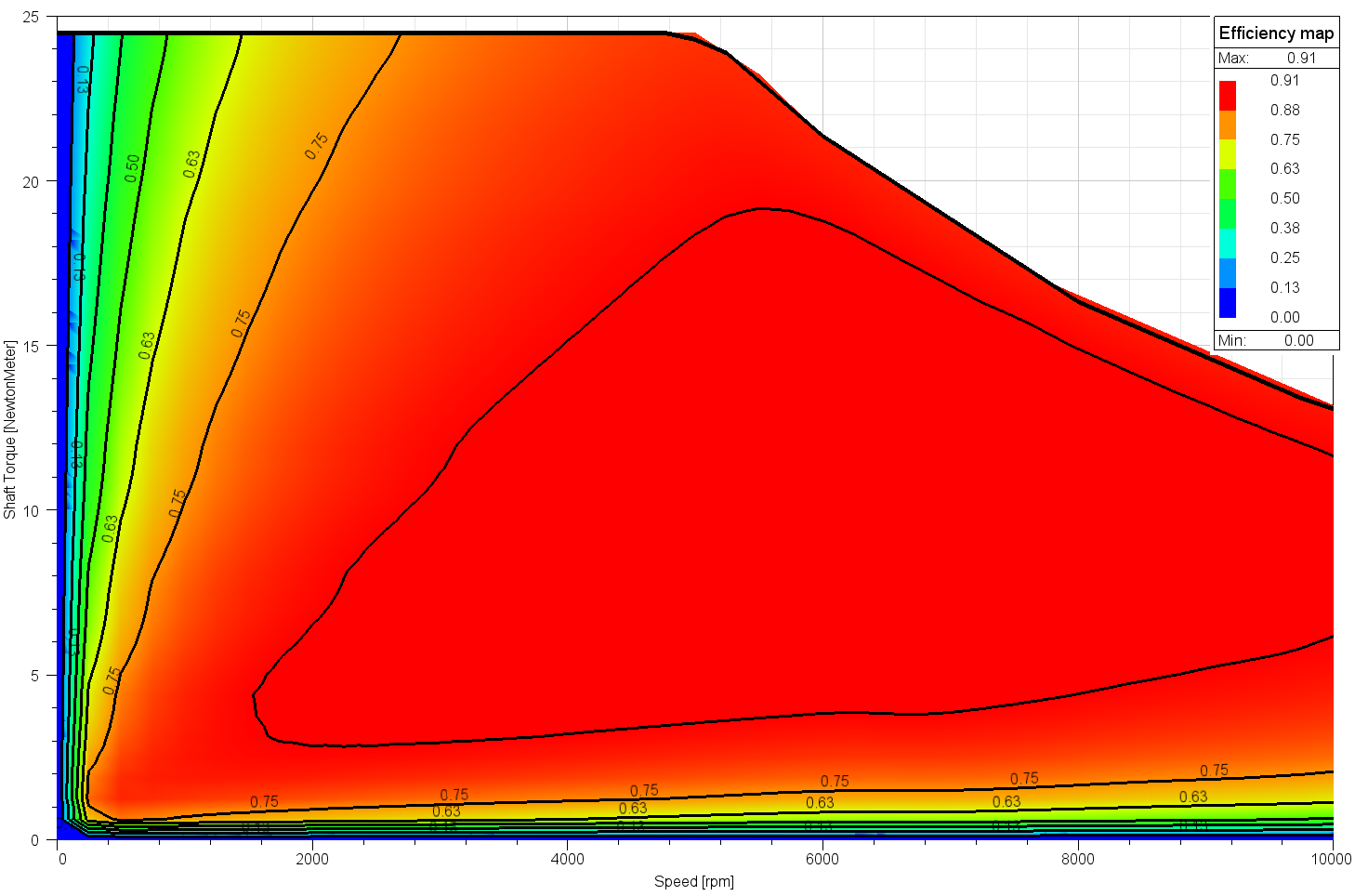Click the Min value row in the legend

click(x=1276, y=340)
